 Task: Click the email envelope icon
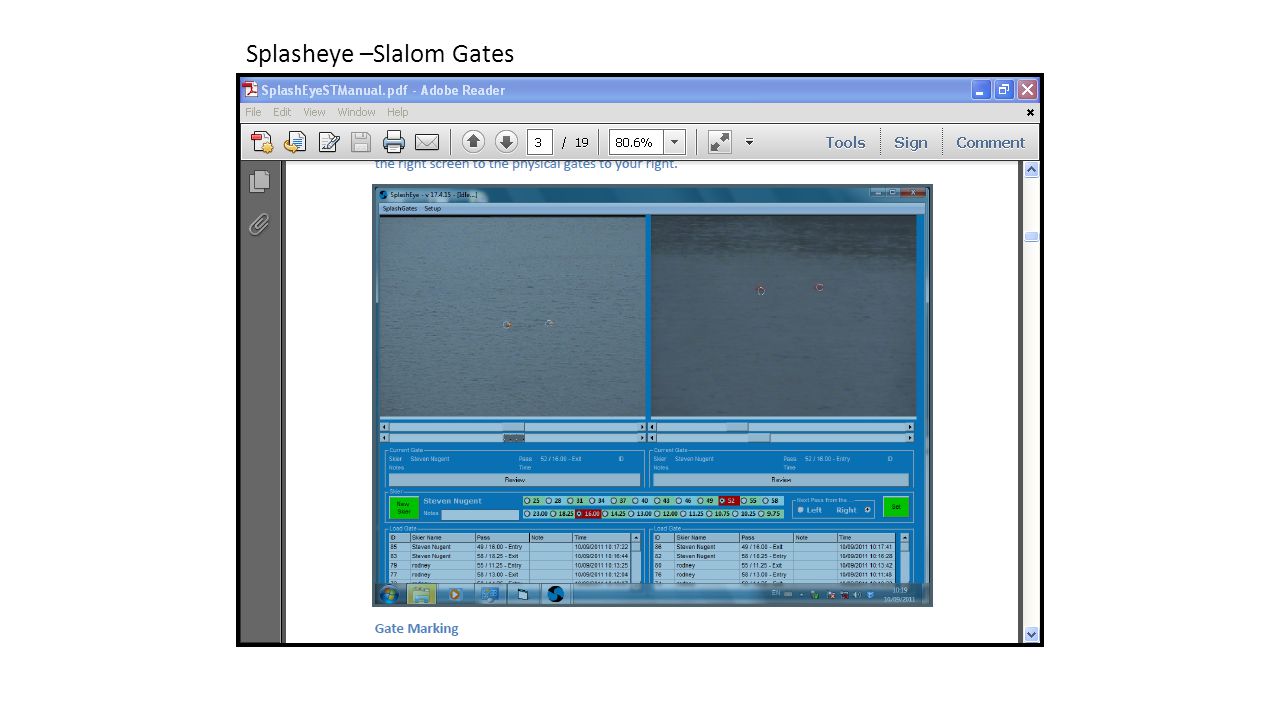[427, 142]
